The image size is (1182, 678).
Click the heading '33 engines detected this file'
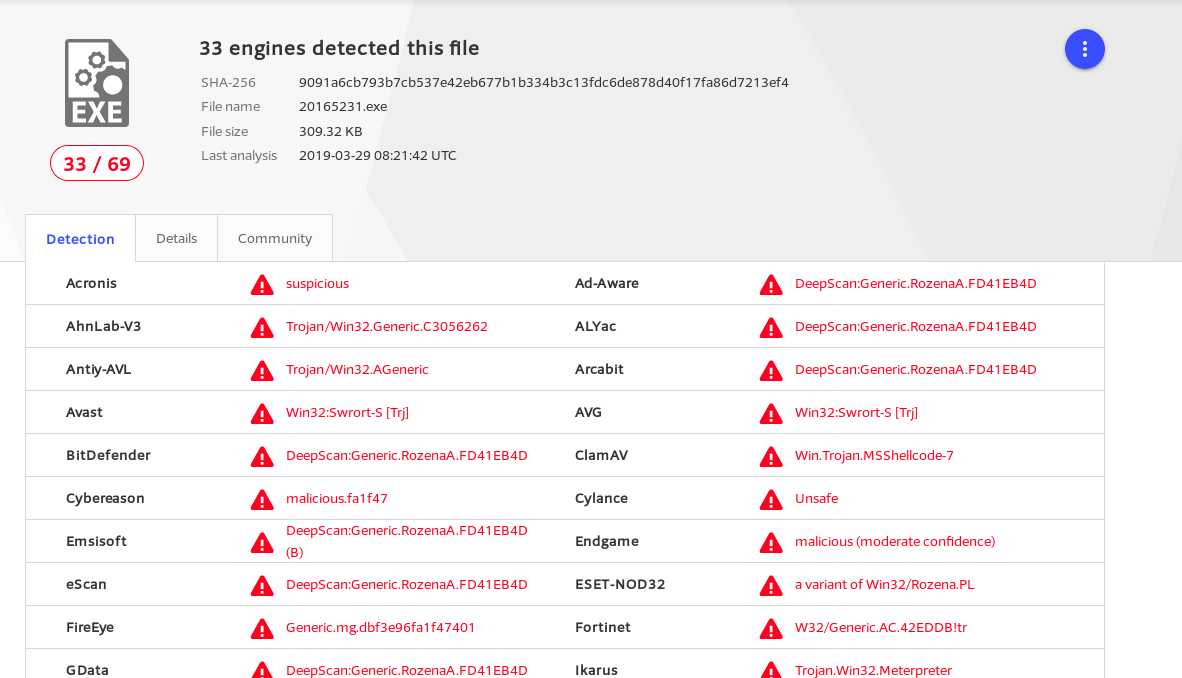coord(339,48)
